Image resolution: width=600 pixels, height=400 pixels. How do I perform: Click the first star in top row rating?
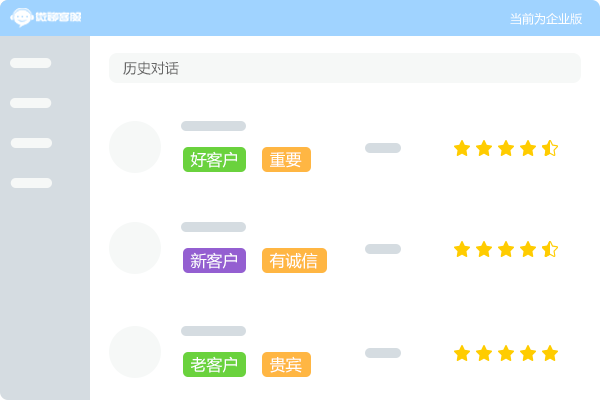[462, 148]
